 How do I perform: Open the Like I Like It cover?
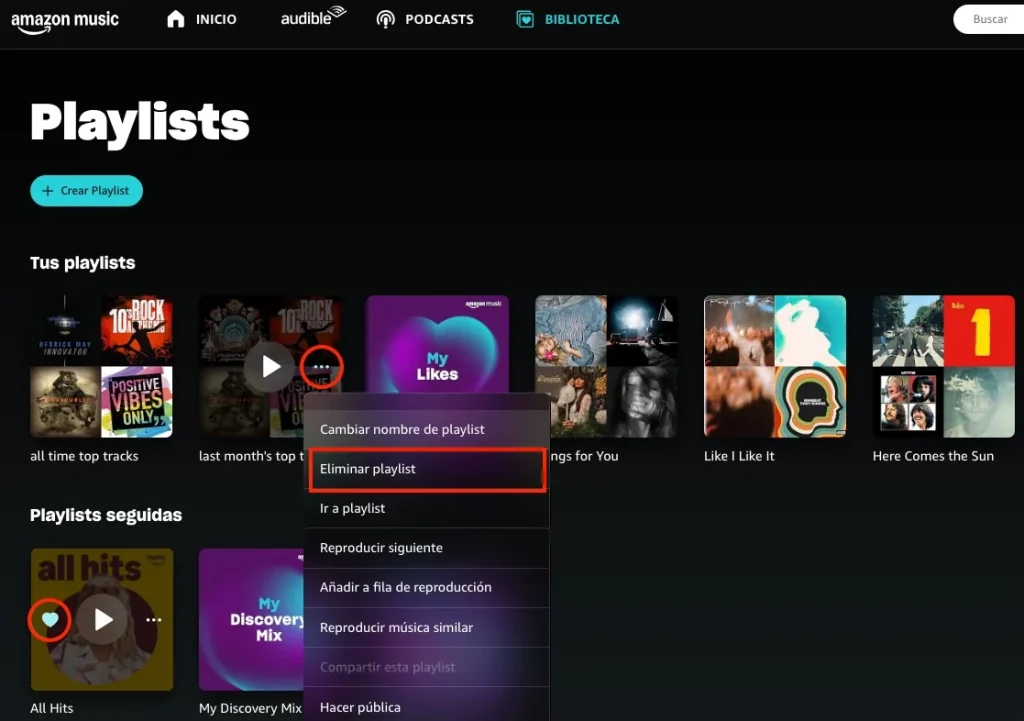775,366
